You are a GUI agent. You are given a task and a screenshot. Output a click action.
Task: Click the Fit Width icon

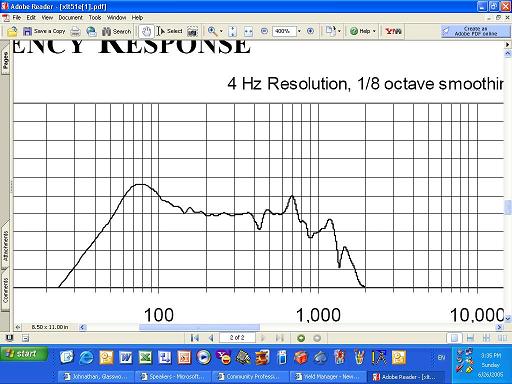248,31
